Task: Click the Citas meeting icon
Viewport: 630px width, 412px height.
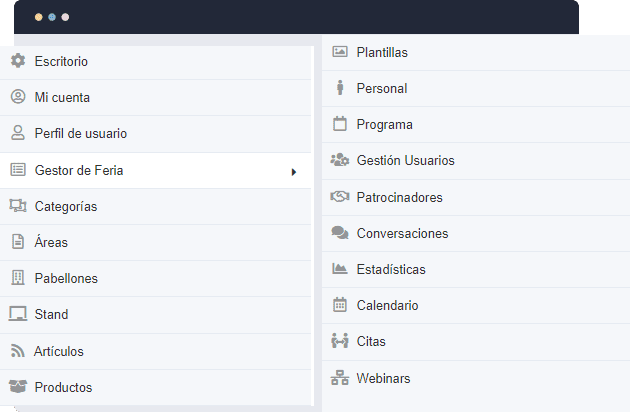Action: point(339,341)
